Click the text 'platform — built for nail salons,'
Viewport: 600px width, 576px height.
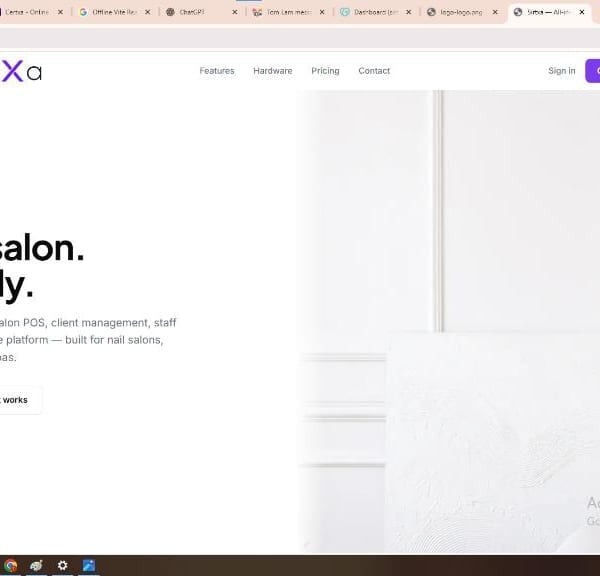pyautogui.click(x=85, y=340)
